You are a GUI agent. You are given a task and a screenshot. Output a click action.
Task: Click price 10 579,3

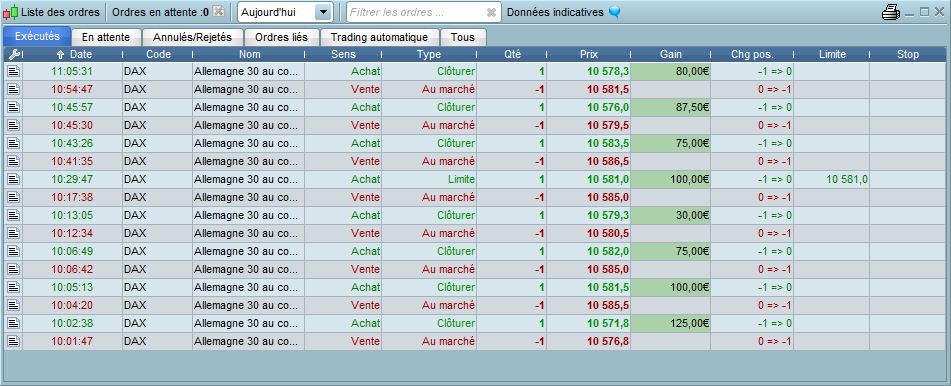tap(608, 215)
